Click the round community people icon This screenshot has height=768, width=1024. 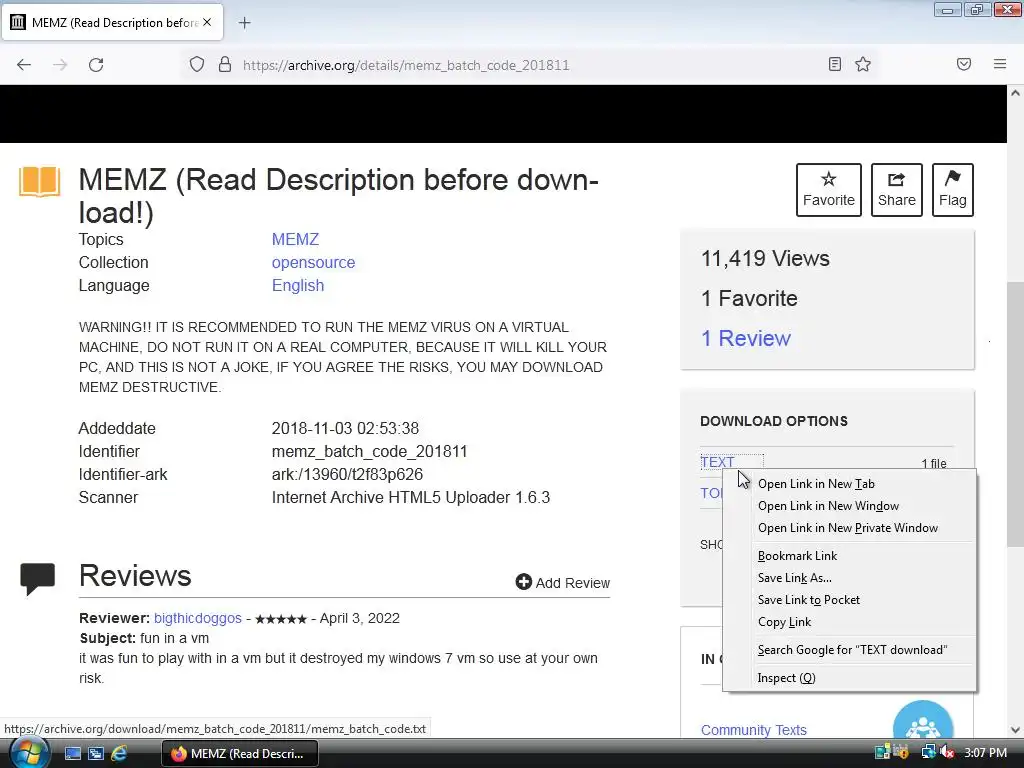pyautogui.click(x=923, y=720)
